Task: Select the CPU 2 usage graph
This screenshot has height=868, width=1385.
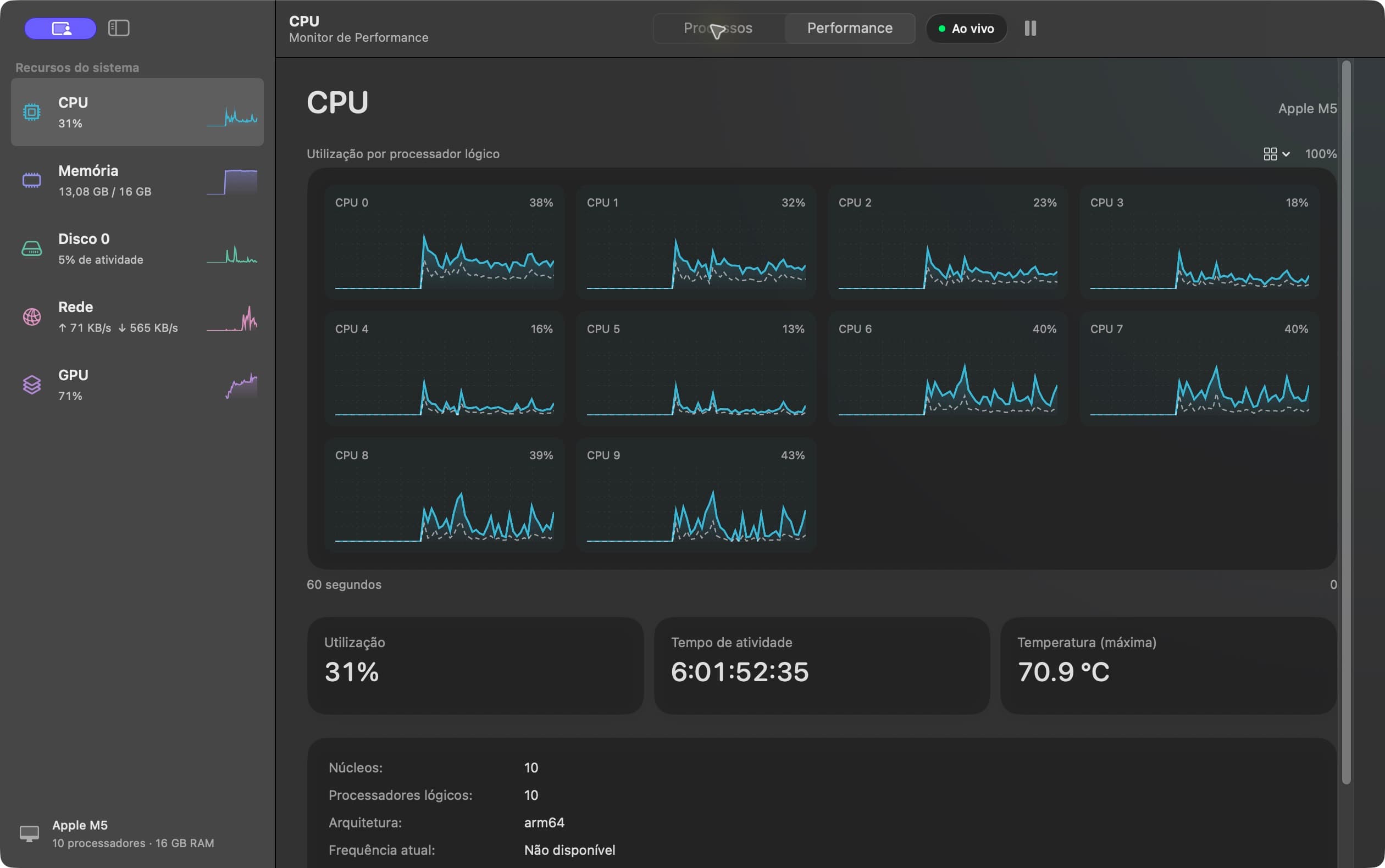Action: click(948, 242)
